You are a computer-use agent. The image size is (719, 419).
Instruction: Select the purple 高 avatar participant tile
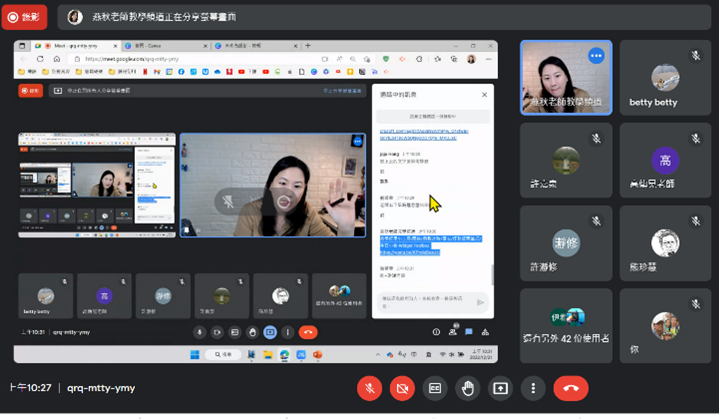(665, 160)
